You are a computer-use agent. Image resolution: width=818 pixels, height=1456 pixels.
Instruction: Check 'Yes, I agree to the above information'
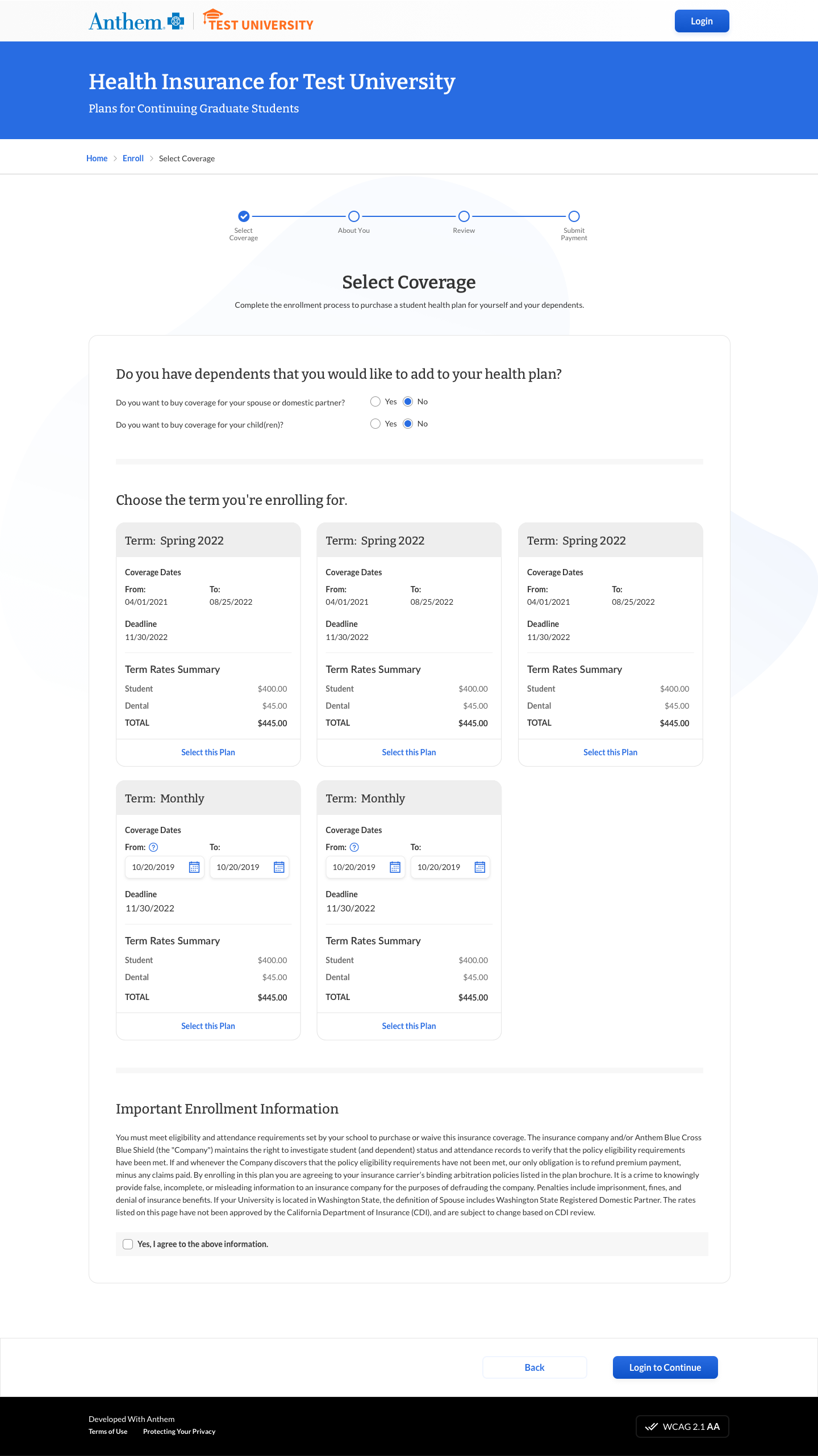128,1244
